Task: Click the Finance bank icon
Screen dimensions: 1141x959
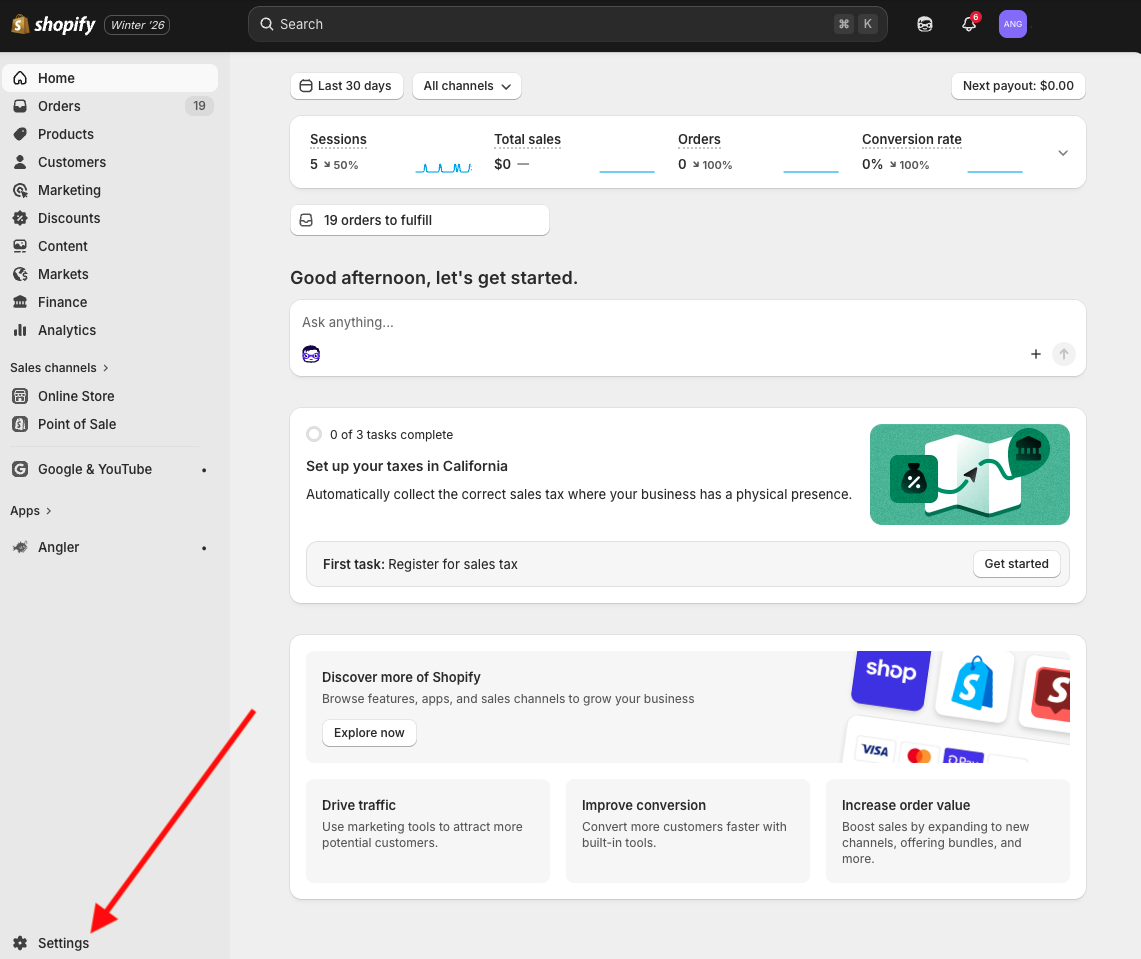Action: [20, 302]
